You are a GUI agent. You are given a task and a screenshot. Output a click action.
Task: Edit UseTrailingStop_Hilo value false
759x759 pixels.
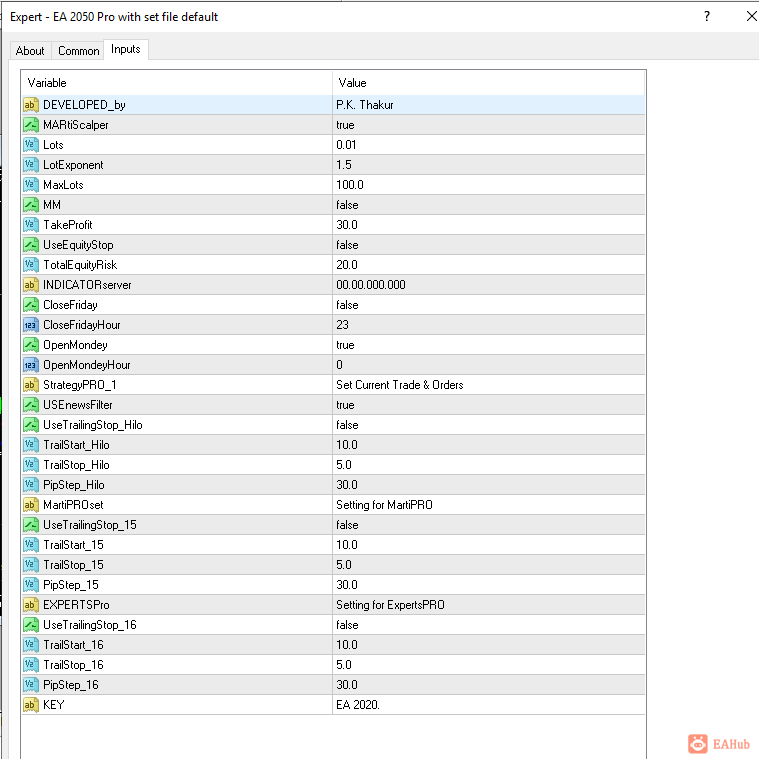coord(488,425)
